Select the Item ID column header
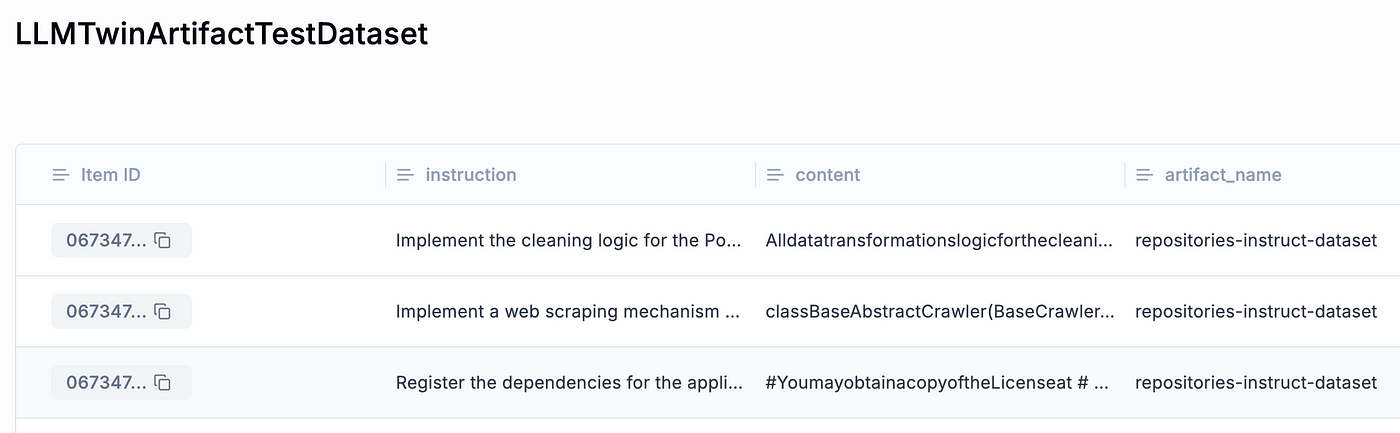The width and height of the screenshot is (1400, 433). (x=111, y=175)
